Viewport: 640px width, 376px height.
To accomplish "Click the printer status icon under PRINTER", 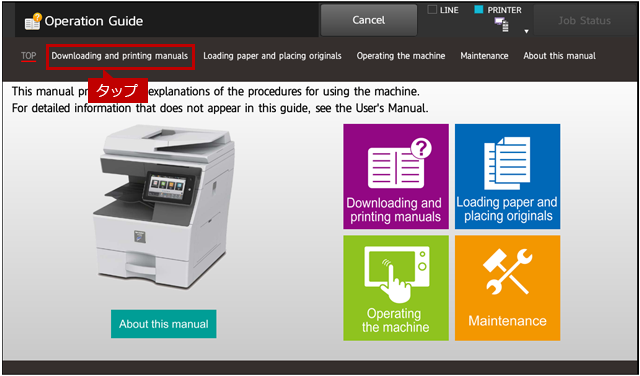I will 502,25.
